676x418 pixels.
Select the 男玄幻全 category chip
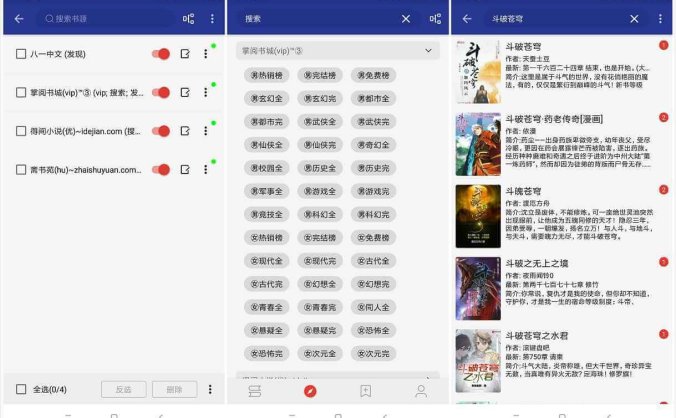click(x=266, y=99)
